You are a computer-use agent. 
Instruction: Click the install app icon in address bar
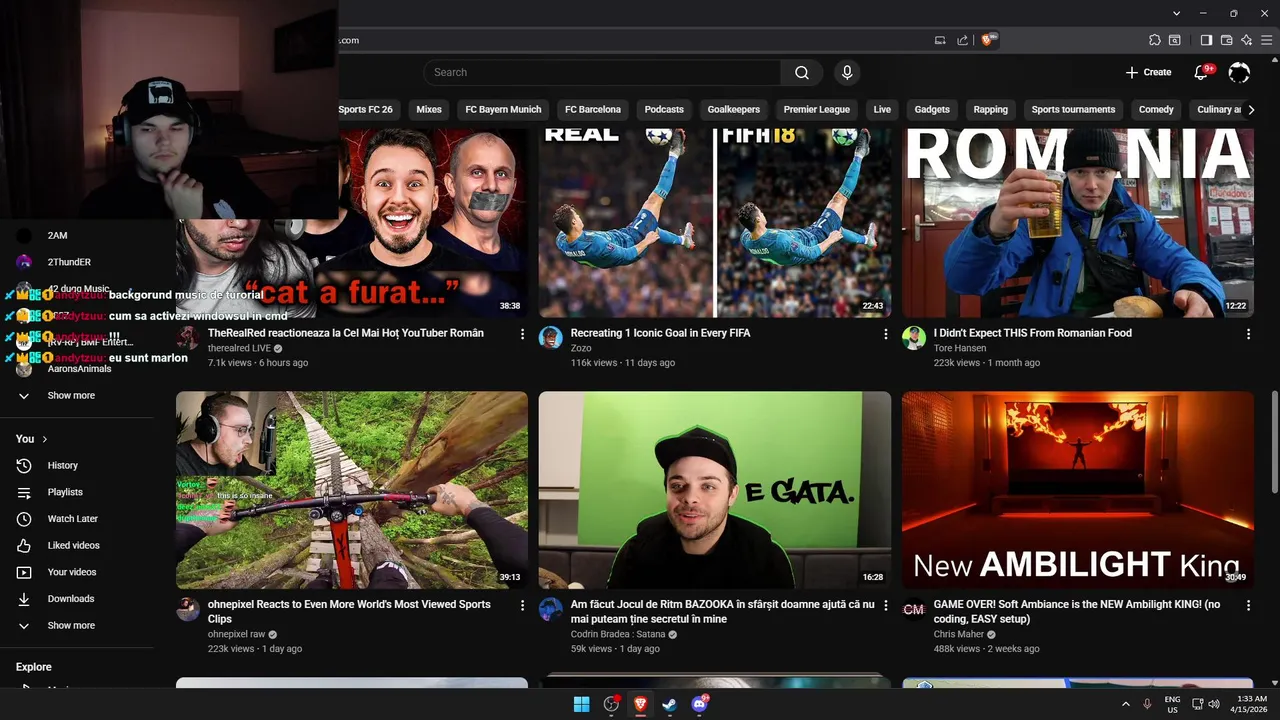click(x=940, y=40)
